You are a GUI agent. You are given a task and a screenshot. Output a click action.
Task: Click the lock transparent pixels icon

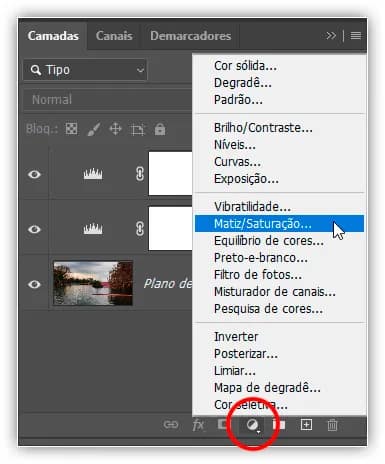pos(71,129)
